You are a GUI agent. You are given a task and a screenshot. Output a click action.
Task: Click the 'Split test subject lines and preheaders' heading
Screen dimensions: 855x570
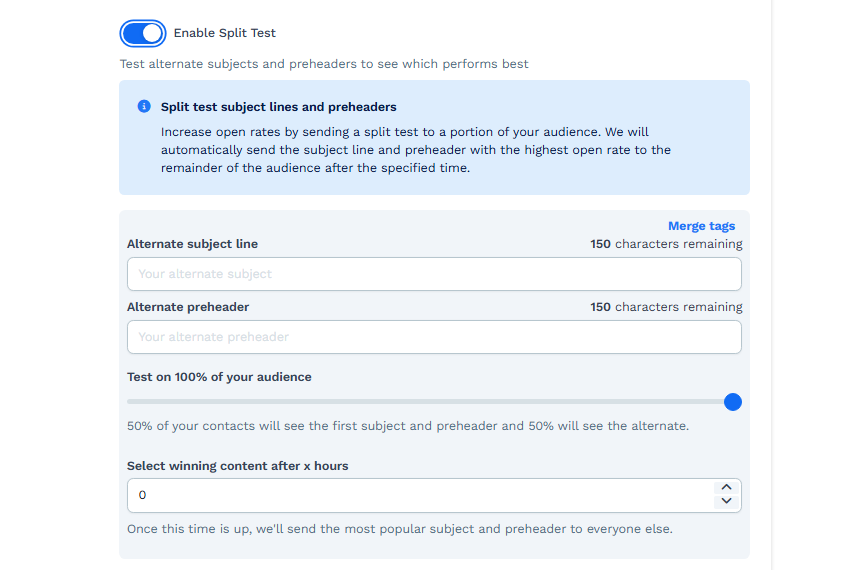[x=278, y=107]
